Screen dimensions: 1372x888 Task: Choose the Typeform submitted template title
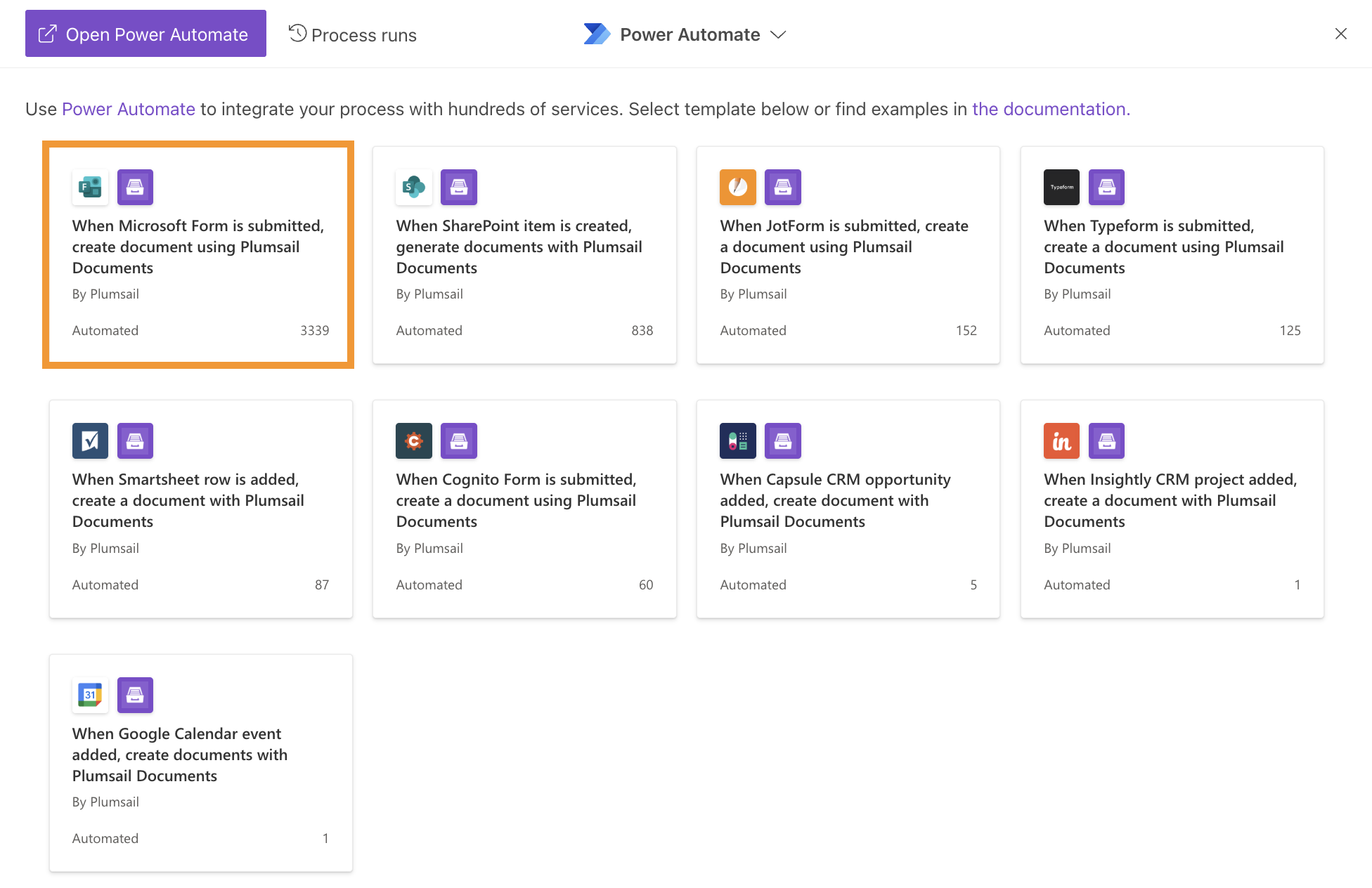[x=1164, y=247]
